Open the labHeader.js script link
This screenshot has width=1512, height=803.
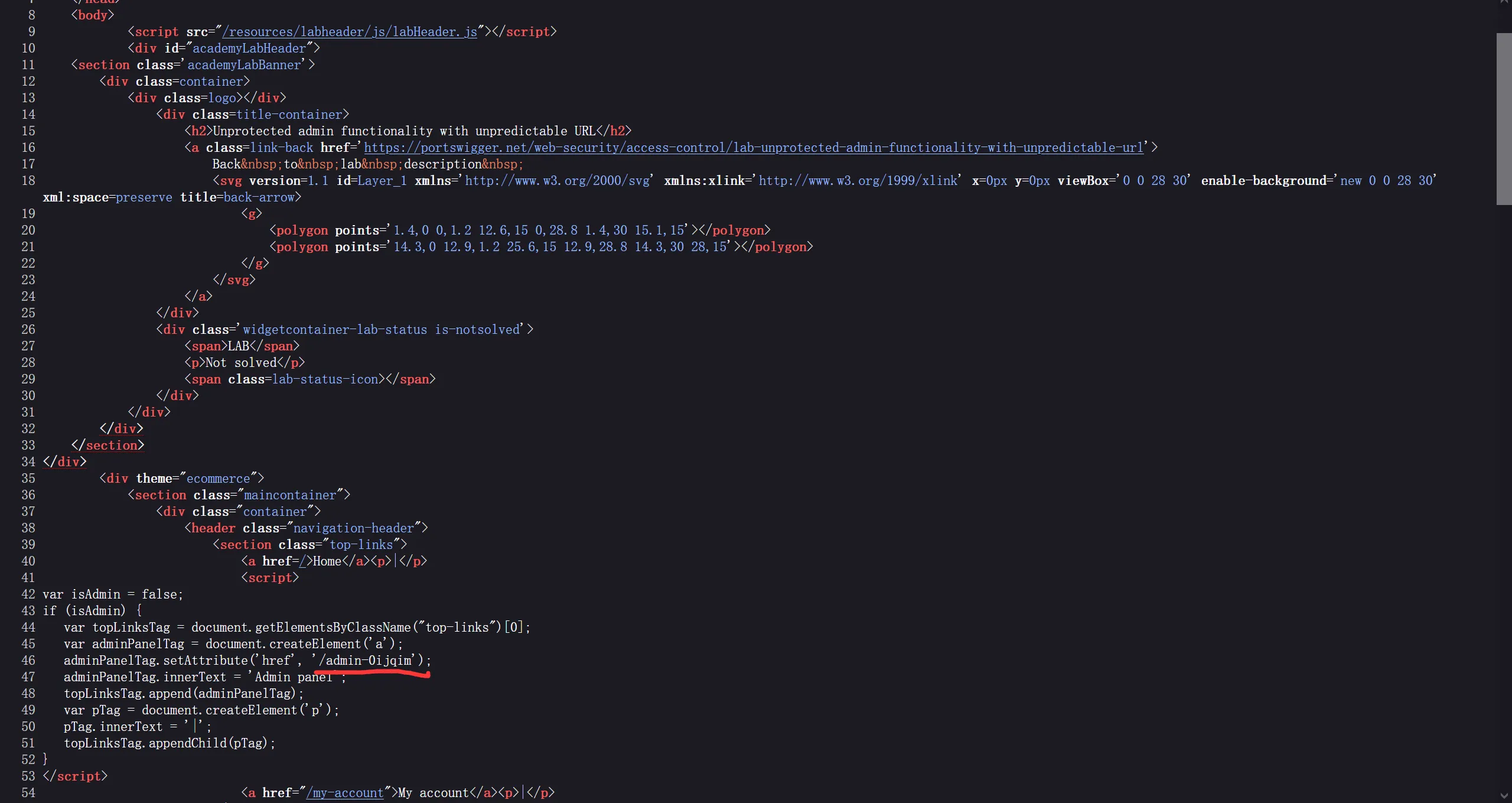[x=350, y=31]
